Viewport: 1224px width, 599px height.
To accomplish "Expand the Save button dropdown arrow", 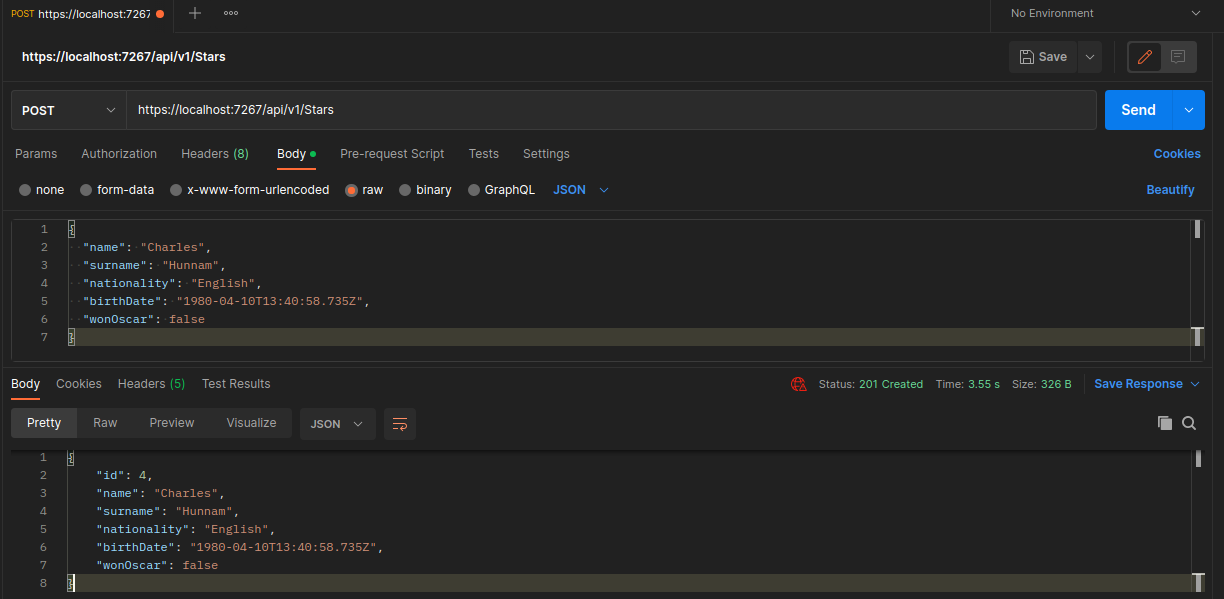I will pos(1089,57).
